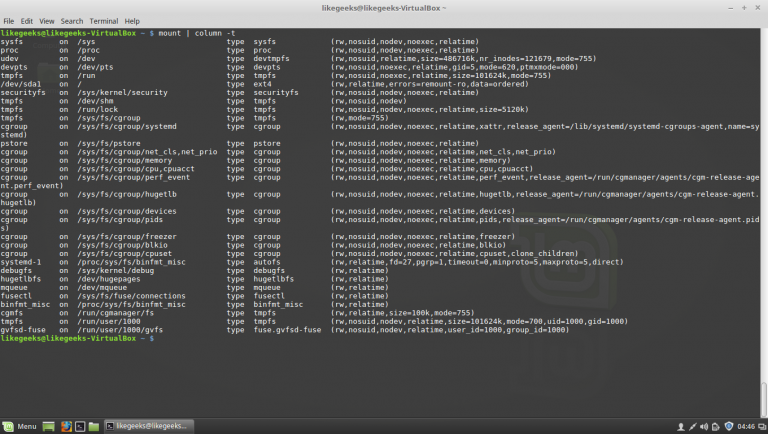Open the File menu

pos(9,21)
